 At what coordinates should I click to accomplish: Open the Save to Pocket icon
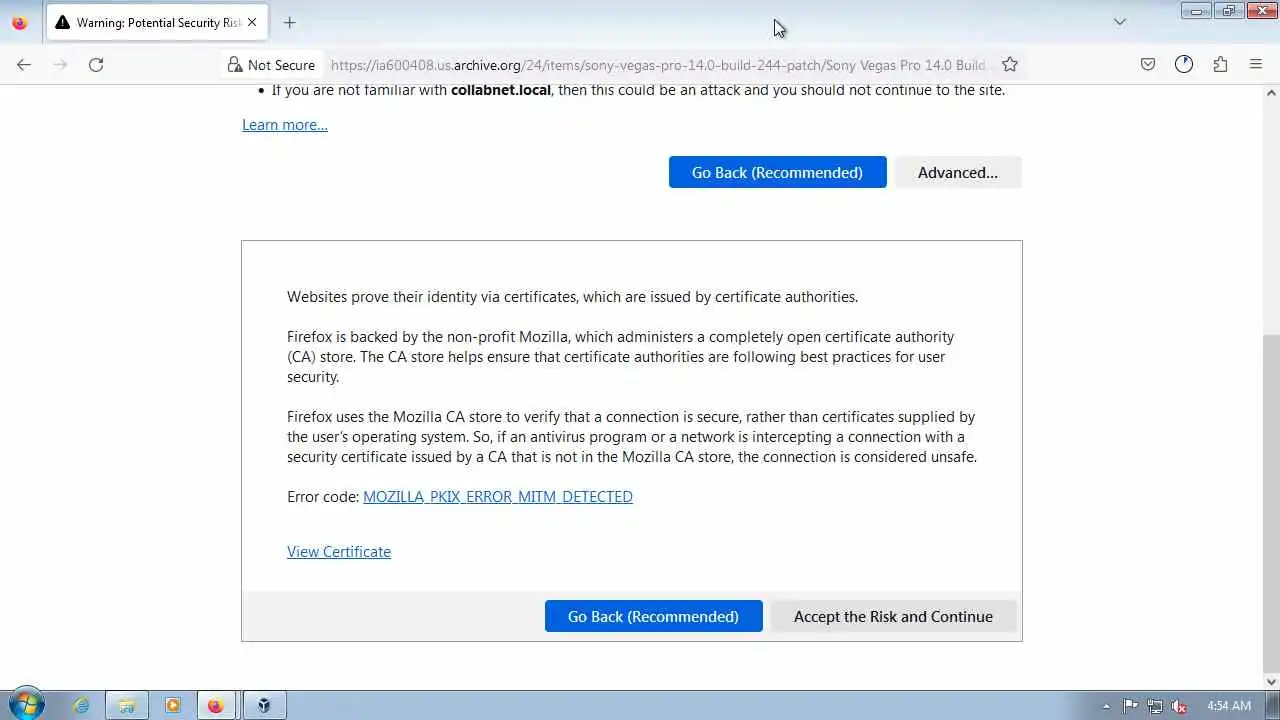tap(1148, 64)
